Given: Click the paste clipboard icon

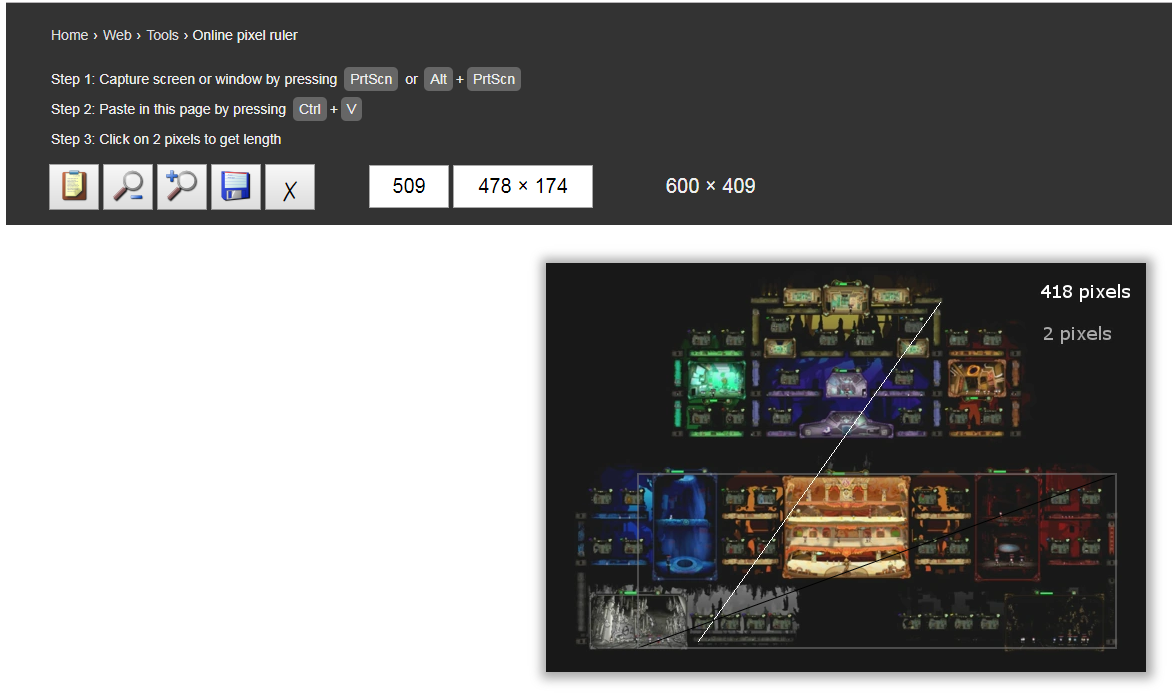Looking at the screenshot, I should click(x=74, y=187).
